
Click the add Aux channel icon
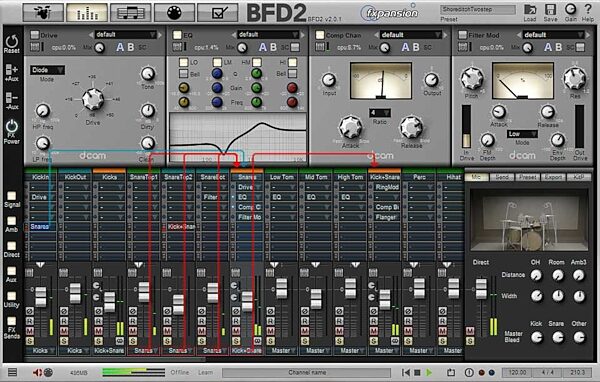click(x=12, y=70)
